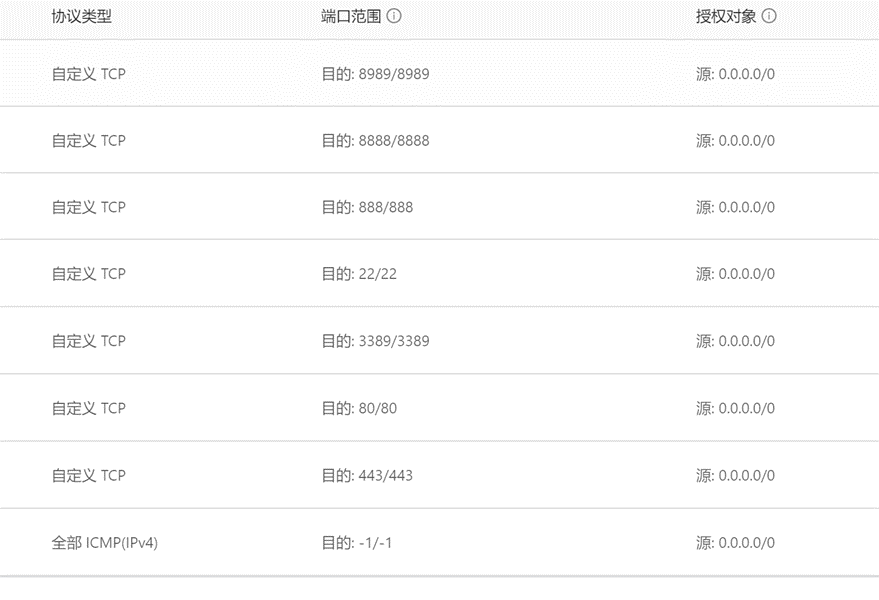Click the 授权对象 column header text
This screenshot has height=600, width=879.
tap(726, 16)
